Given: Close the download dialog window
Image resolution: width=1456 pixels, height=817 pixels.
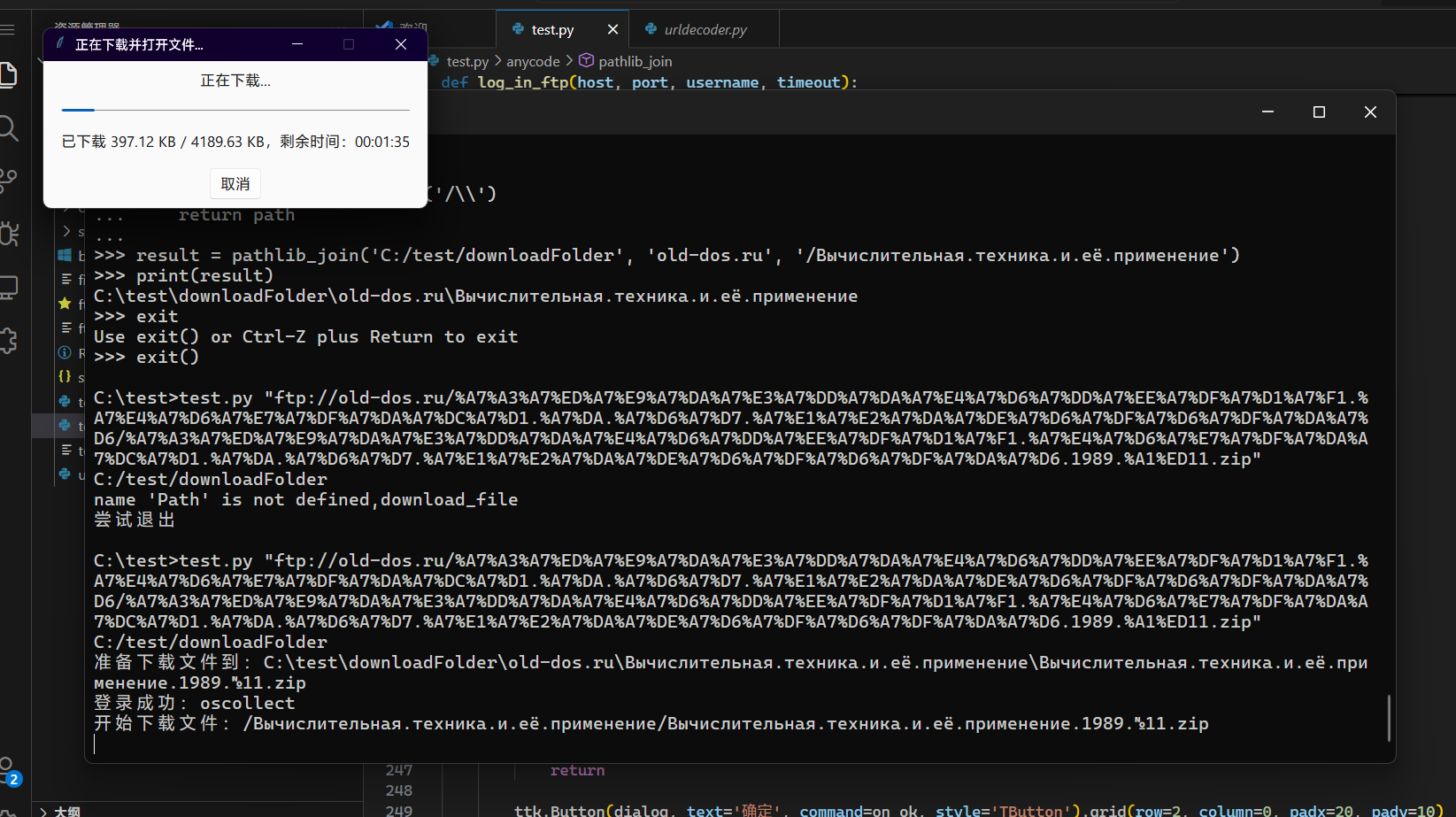Looking at the screenshot, I should tap(401, 44).
